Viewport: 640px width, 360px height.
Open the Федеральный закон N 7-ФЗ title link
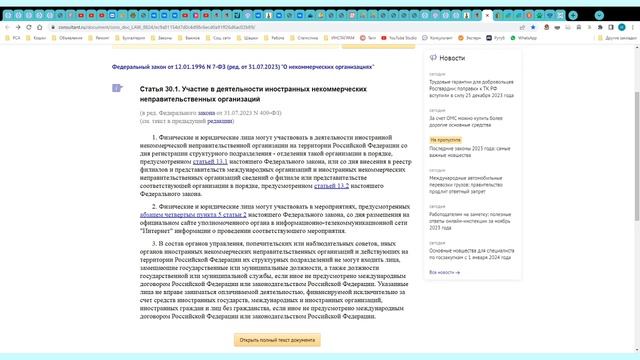tap(243, 67)
